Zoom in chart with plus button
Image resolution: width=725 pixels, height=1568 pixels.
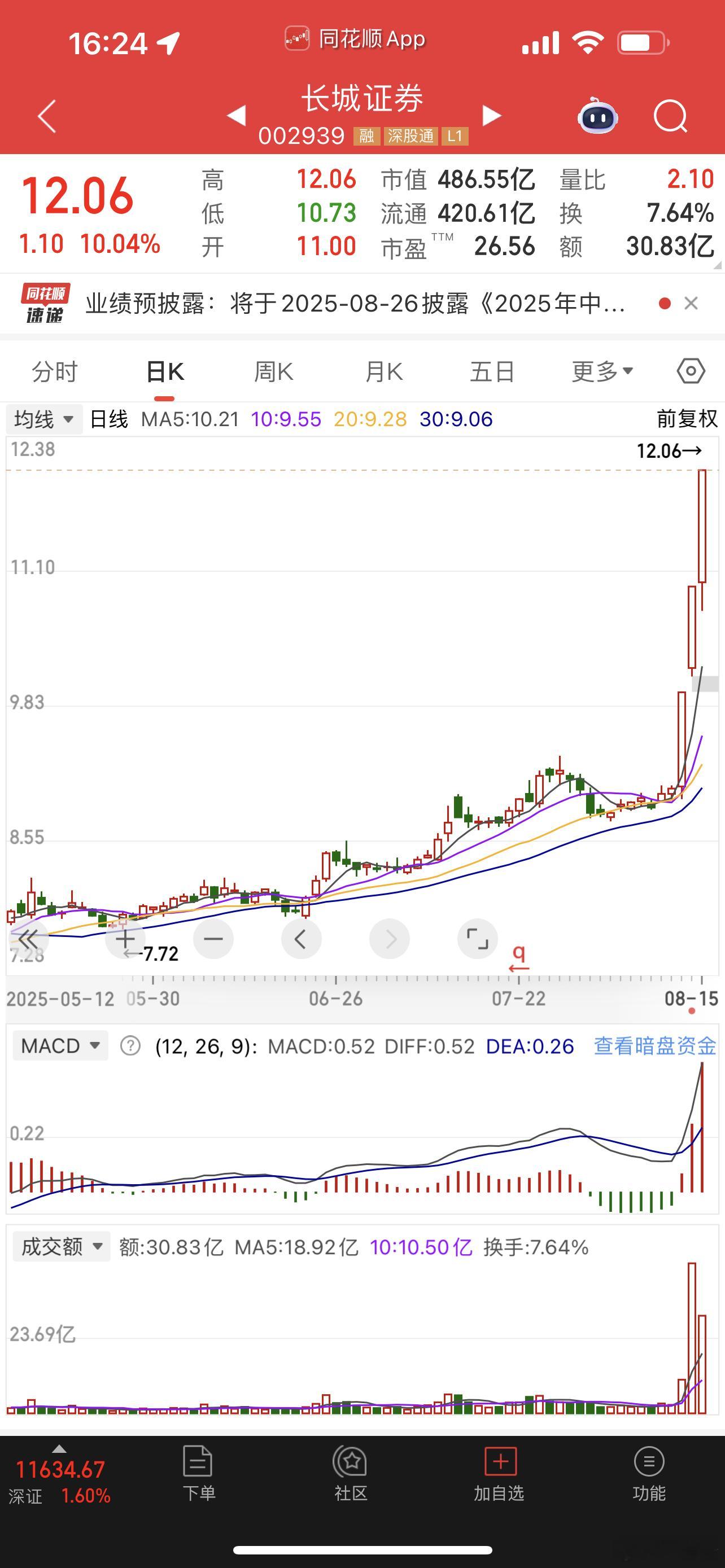(x=125, y=939)
